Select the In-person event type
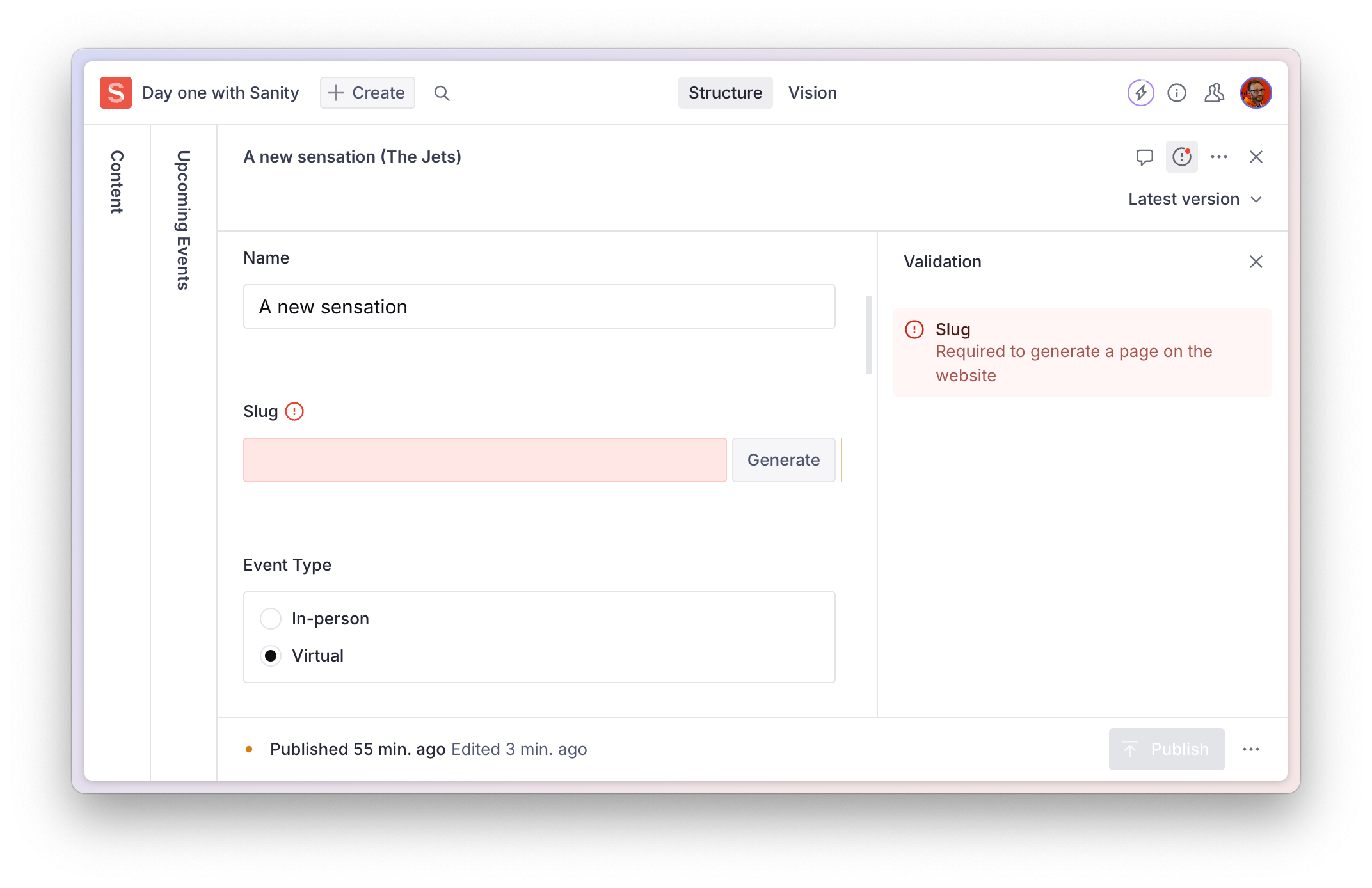The image size is (1372, 888). tap(271, 619)
